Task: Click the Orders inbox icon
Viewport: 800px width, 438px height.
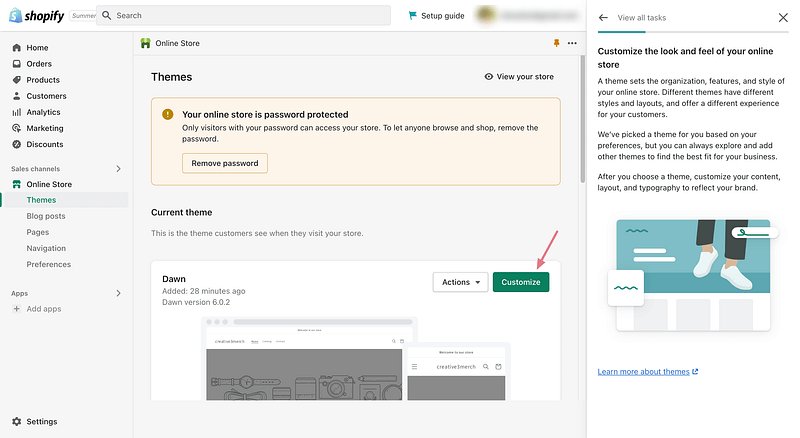Action: coord(17,64)
